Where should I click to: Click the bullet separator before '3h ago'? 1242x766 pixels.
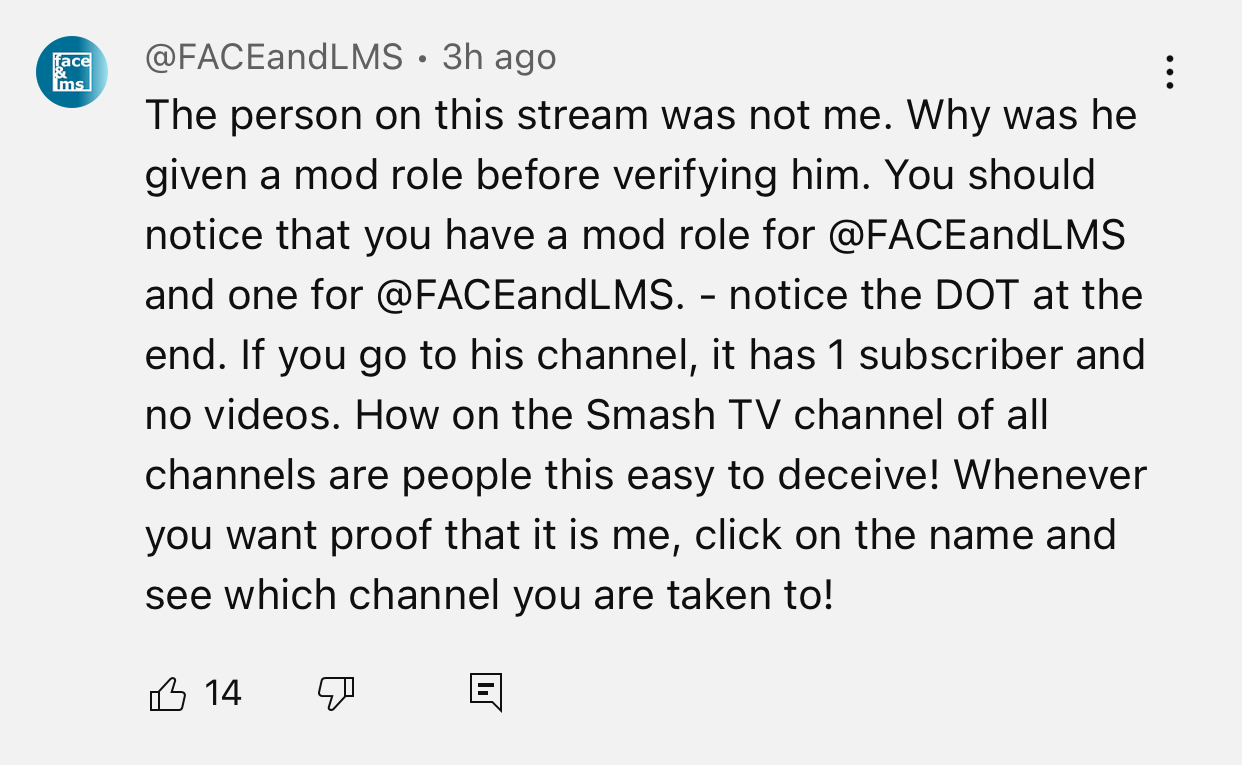tap(423, 60)
